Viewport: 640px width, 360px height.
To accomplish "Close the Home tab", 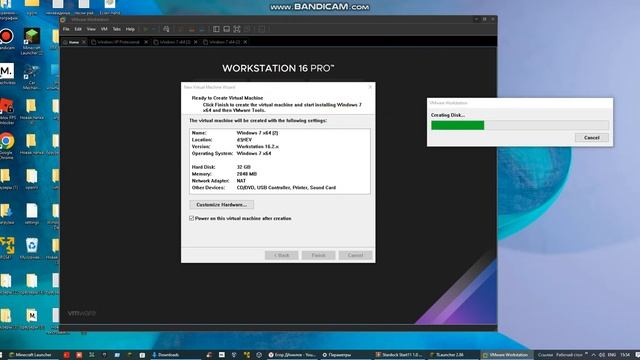I will click(84, 42).
